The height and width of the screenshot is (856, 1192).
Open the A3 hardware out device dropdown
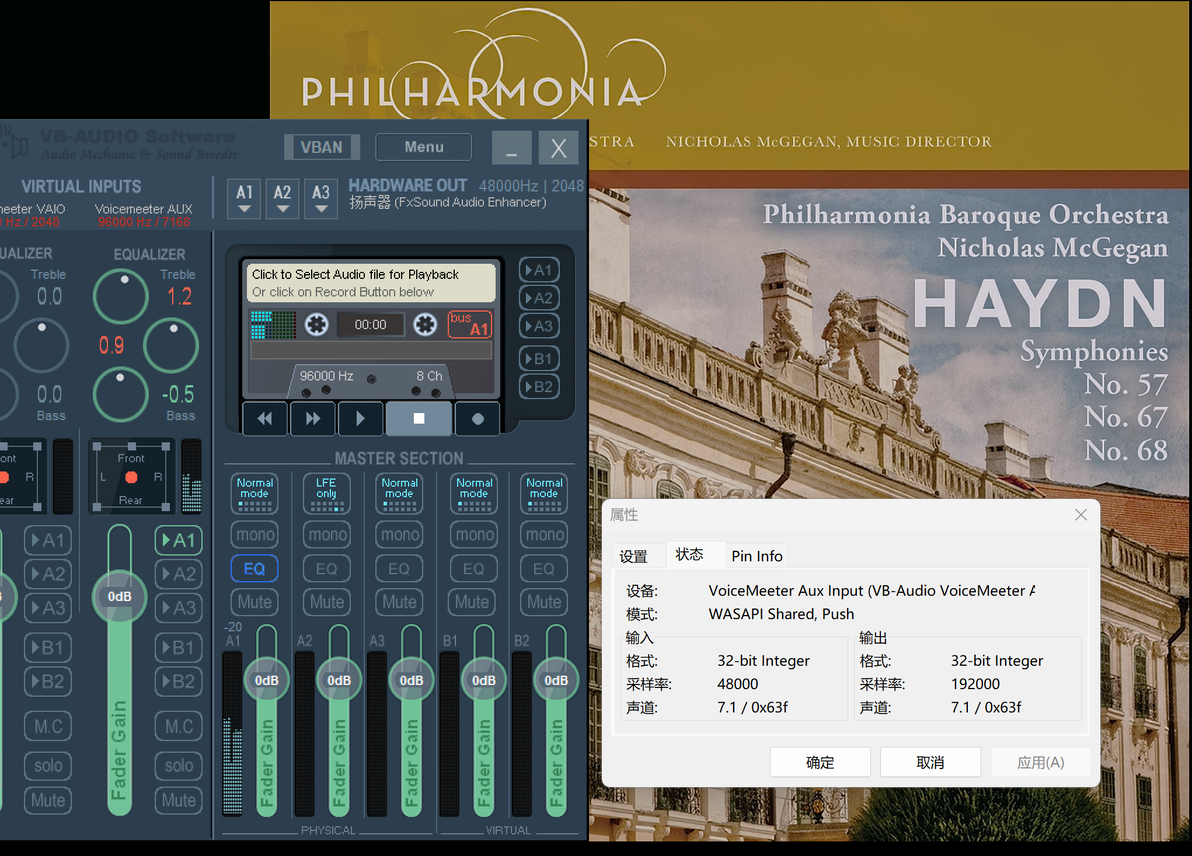[321, 199]
